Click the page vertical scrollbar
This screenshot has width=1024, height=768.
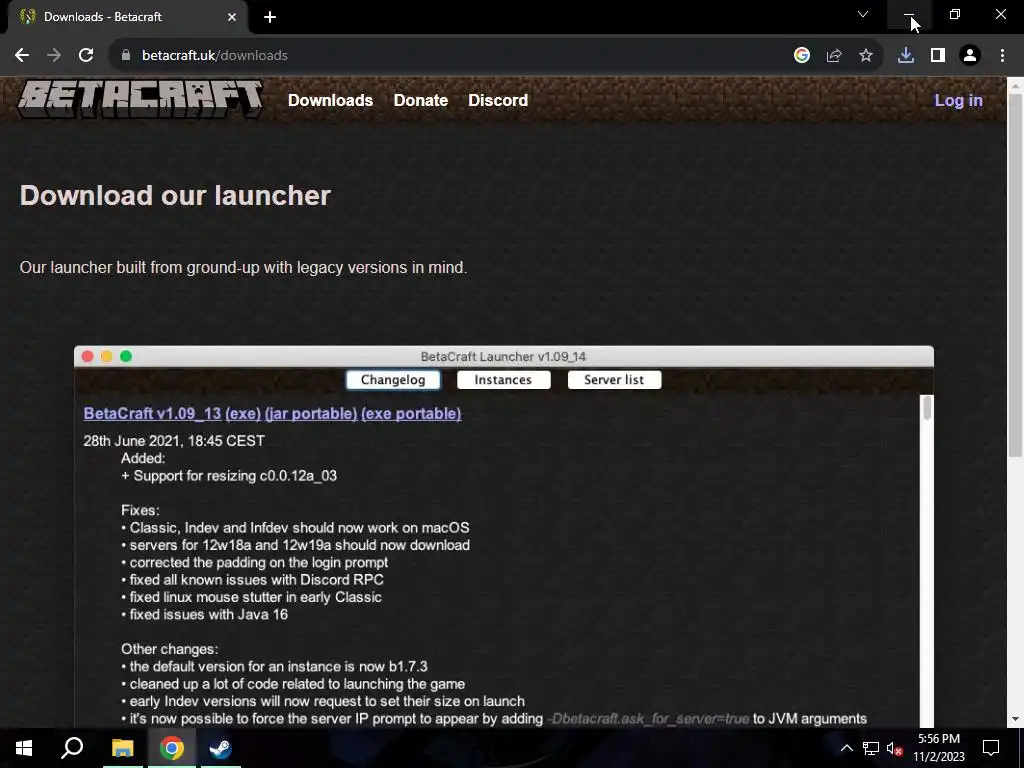point(1016,274)
